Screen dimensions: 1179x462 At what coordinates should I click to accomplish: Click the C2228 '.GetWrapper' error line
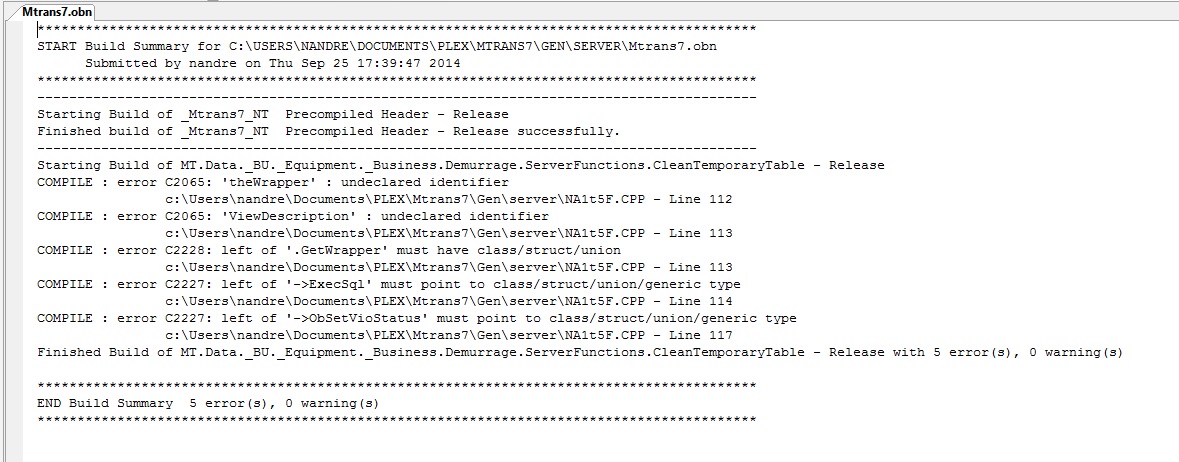pos(329,250)
